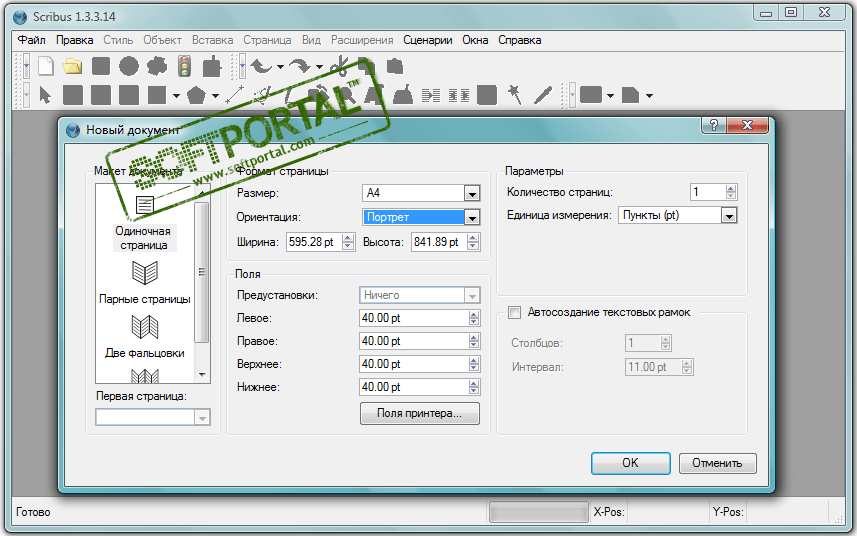Screen dimensions: 857x536
Task: Click the Paste clipboard icon in toolbar
Action: coord(395,67)
